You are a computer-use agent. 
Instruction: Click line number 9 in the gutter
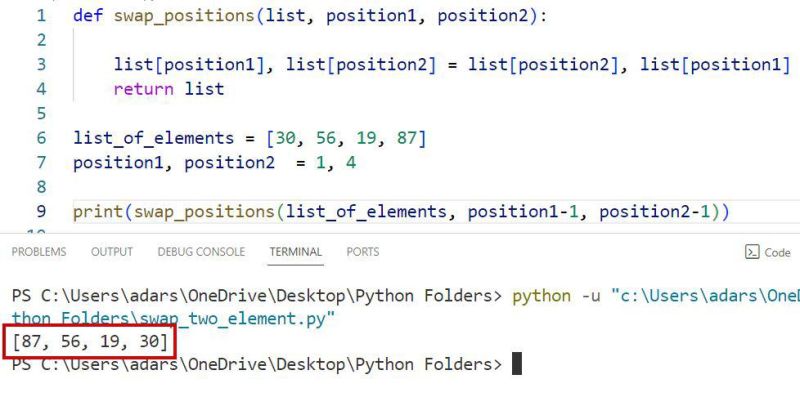pyautogui.click(x=41, y=212)
